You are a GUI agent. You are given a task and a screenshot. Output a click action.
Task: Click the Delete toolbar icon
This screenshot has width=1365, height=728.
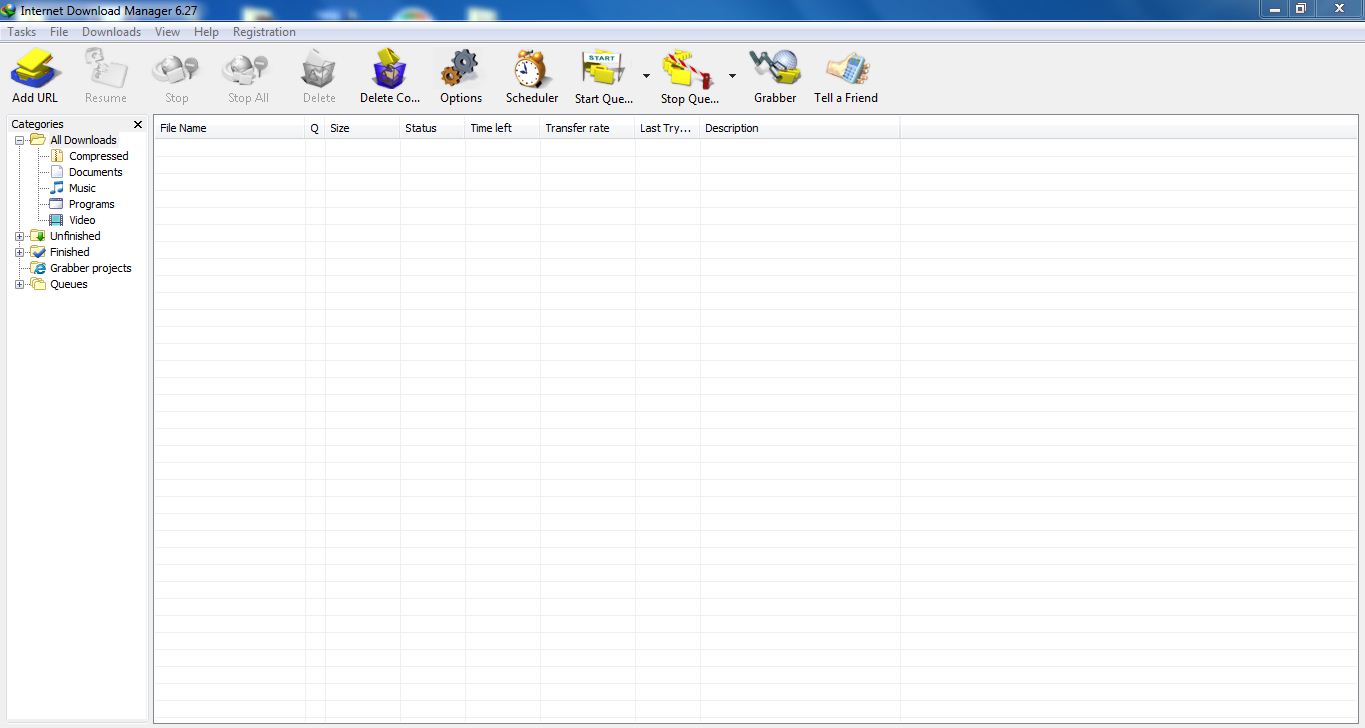pyautogui.click(x=317, y=70)
